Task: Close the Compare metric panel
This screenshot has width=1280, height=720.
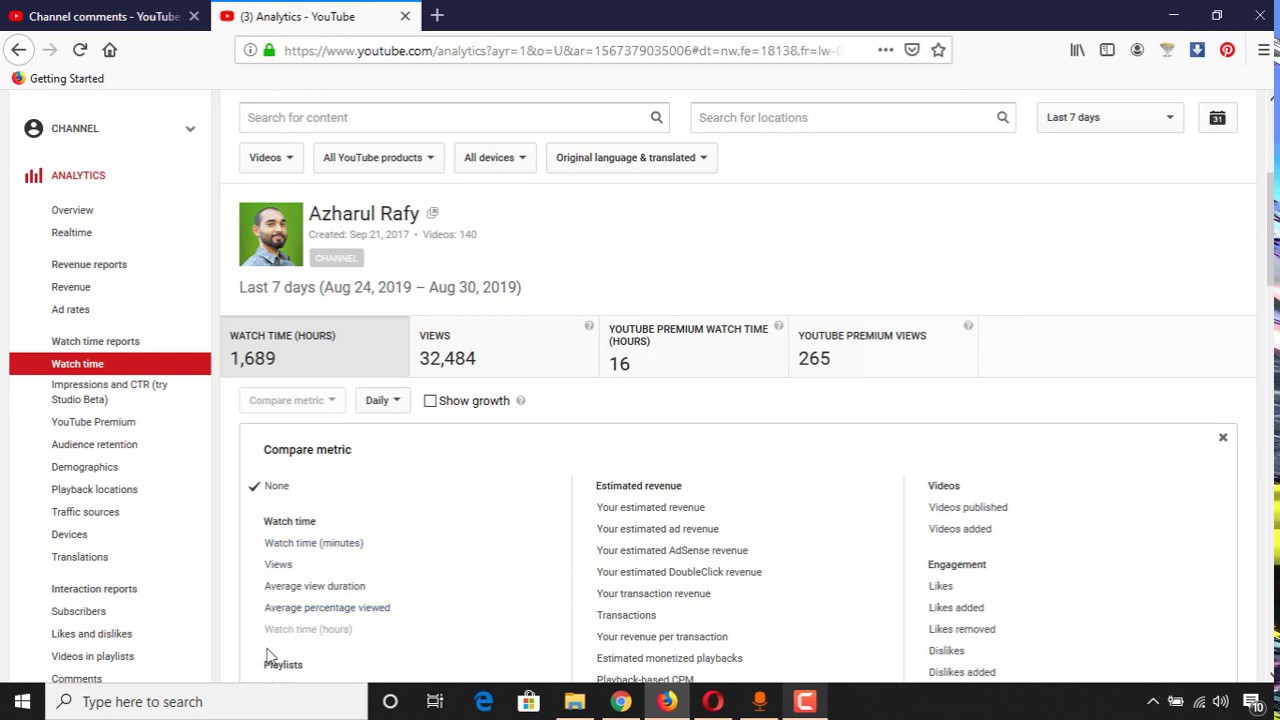Action: click(x=1222, y=437)
